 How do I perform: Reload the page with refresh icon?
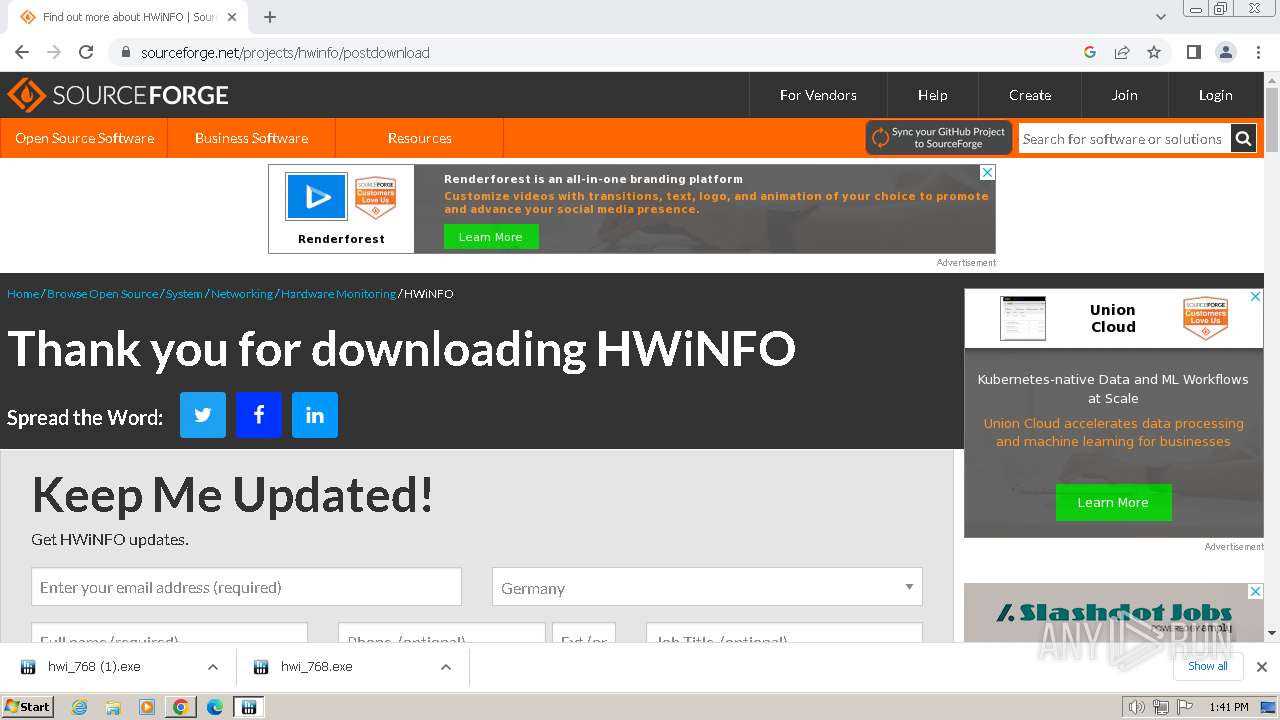86,52
